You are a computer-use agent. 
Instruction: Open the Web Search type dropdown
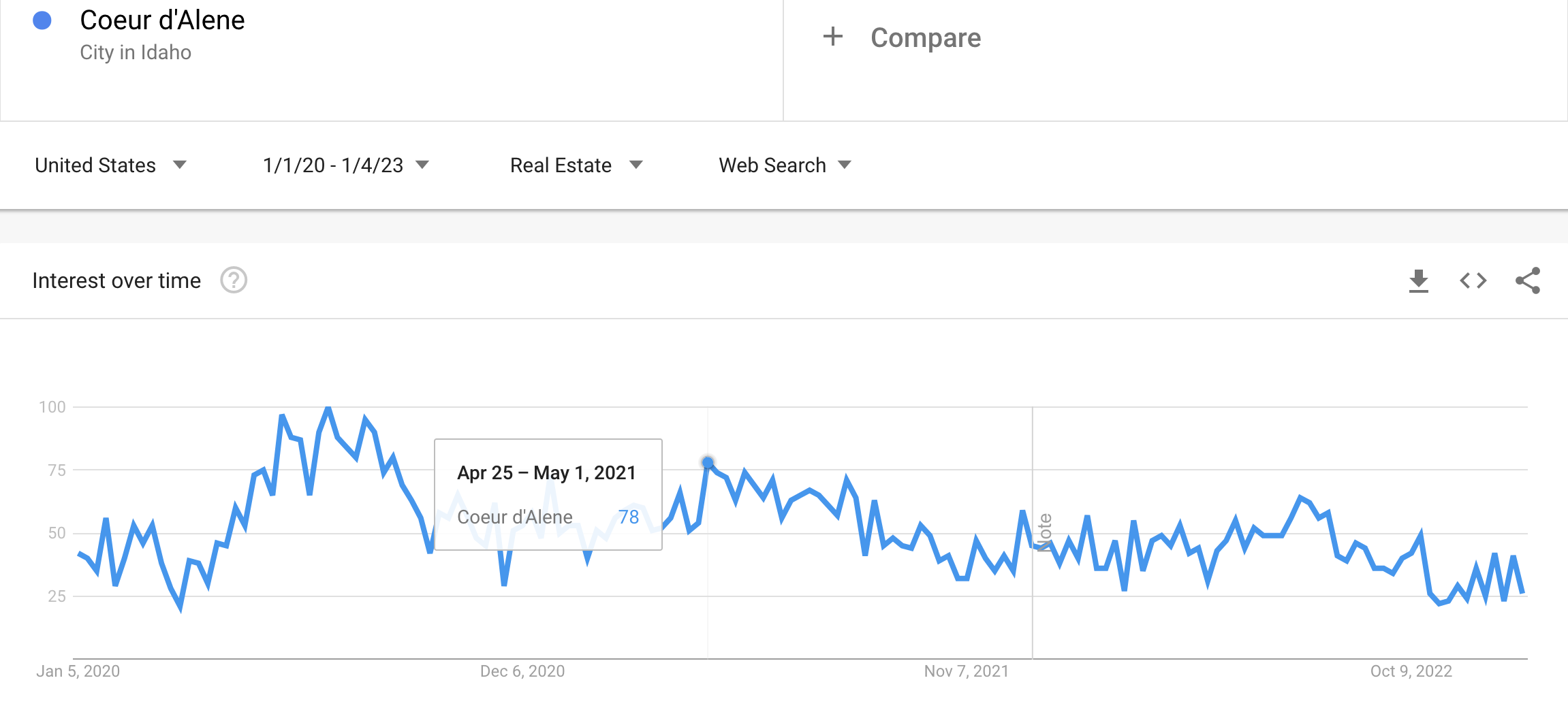point(785,165)
